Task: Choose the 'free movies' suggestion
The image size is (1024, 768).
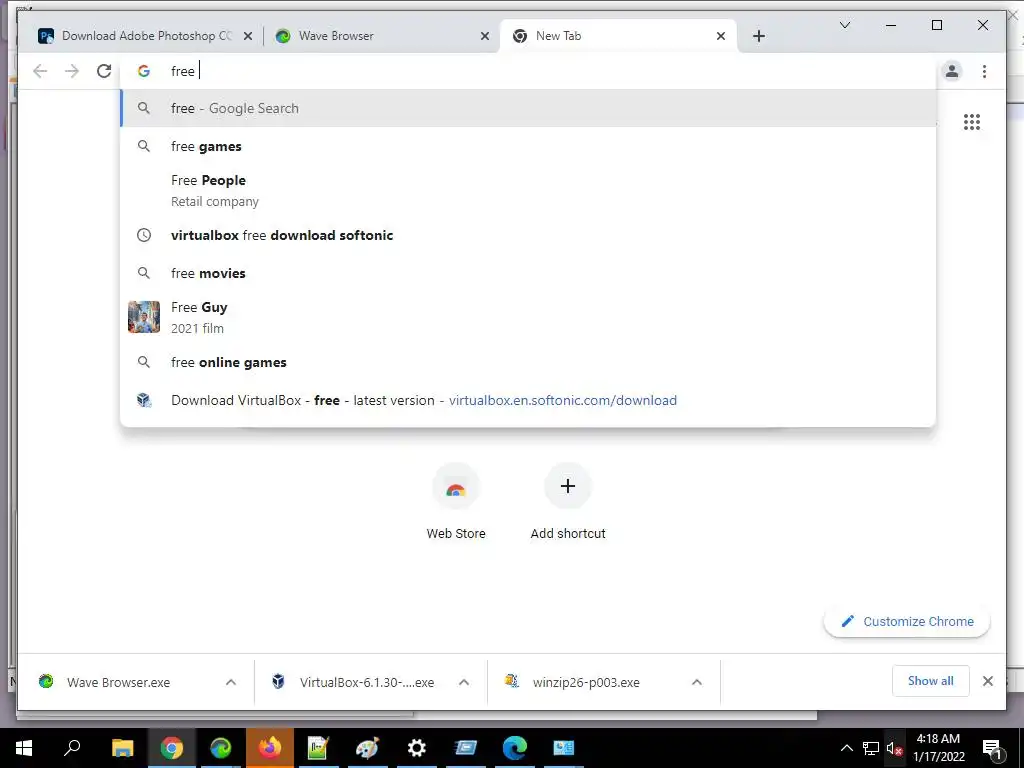Action: (528, 273)
